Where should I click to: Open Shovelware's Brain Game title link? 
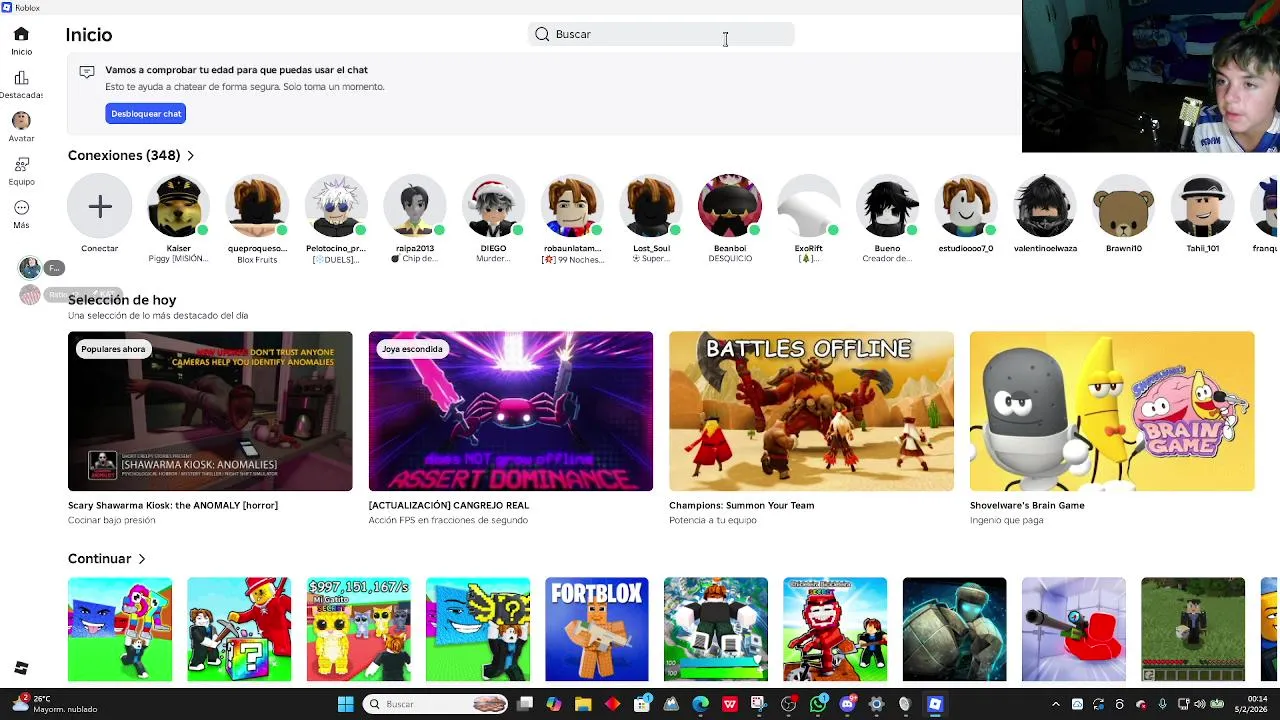pos(1027,506)
